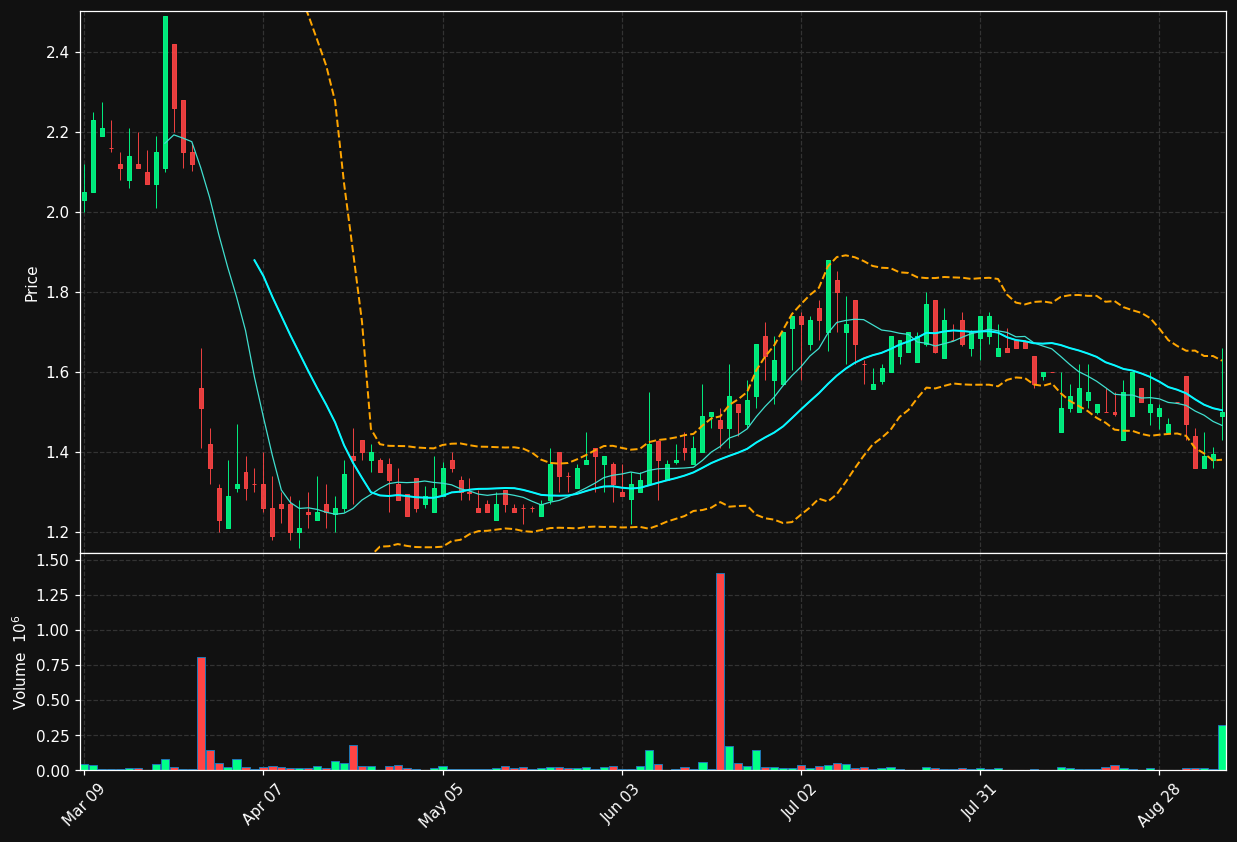The height and width of the screenshot is (842, 1237).
Task: Click the 'Price' axis title
Action: (32, 283)
